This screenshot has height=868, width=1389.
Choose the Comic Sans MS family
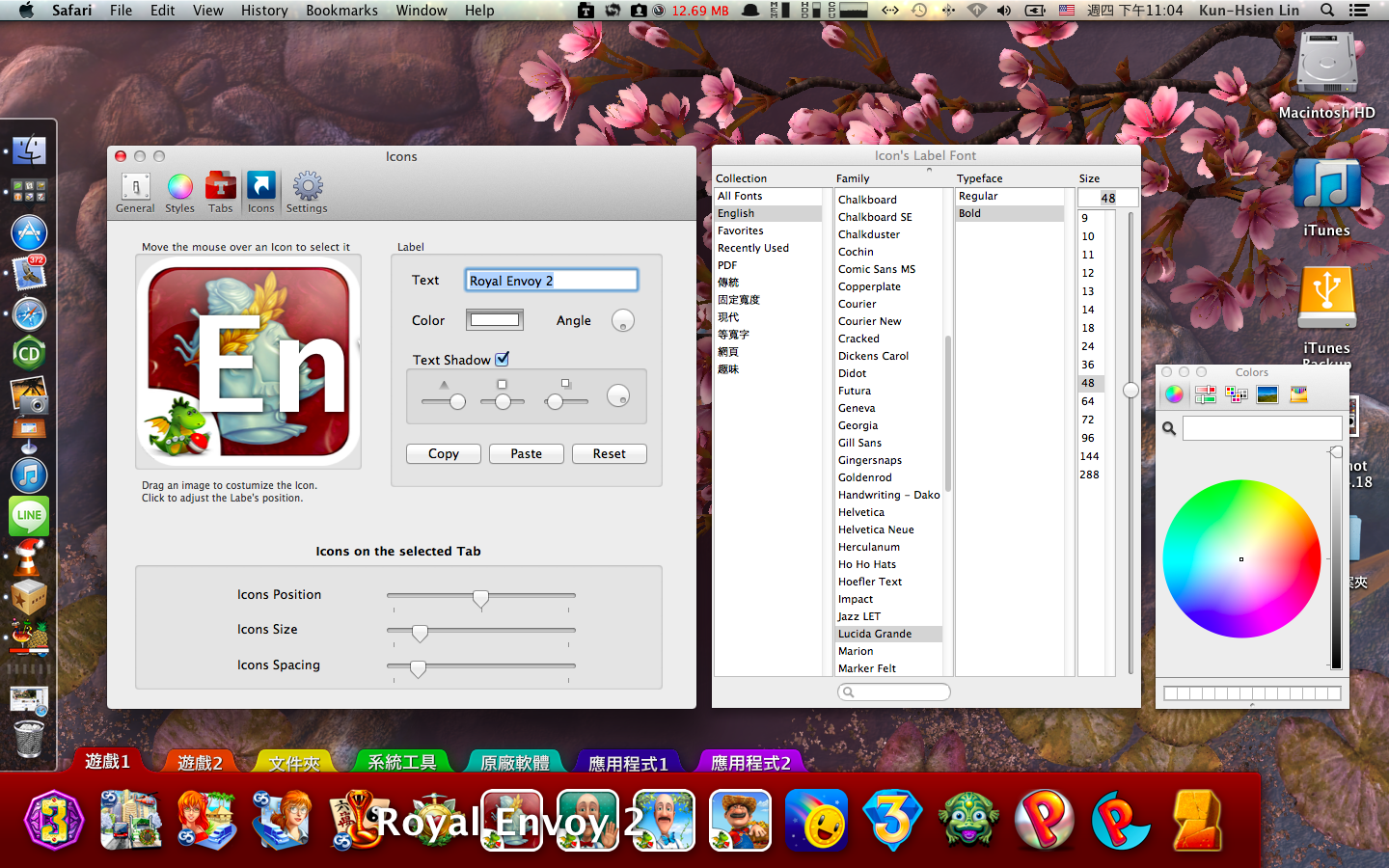tap(888, 269)
